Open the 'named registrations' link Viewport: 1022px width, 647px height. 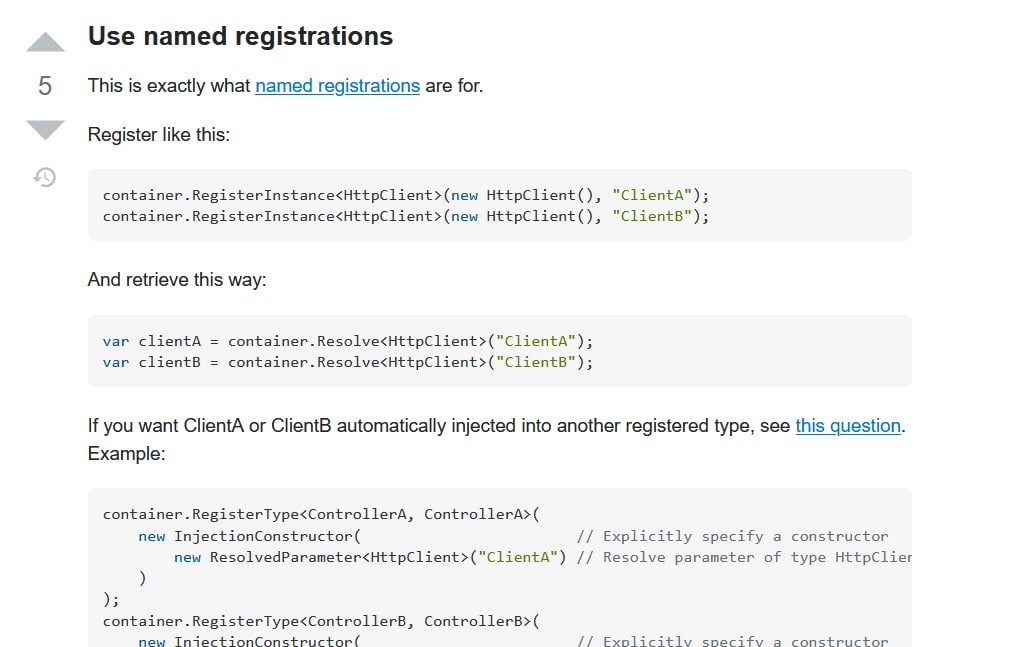(337, 86)
